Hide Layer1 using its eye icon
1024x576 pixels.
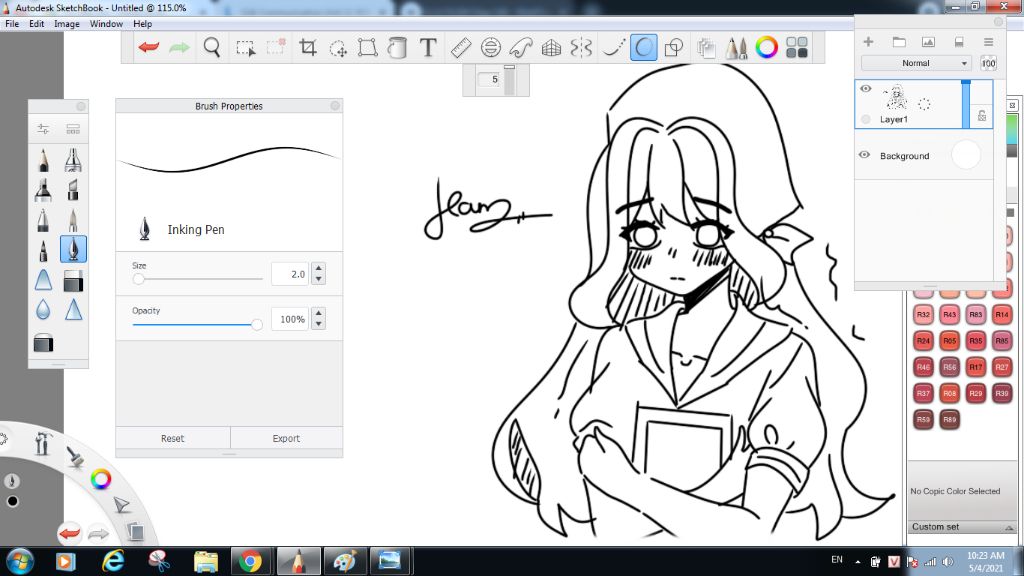click(x=865, y=89)
